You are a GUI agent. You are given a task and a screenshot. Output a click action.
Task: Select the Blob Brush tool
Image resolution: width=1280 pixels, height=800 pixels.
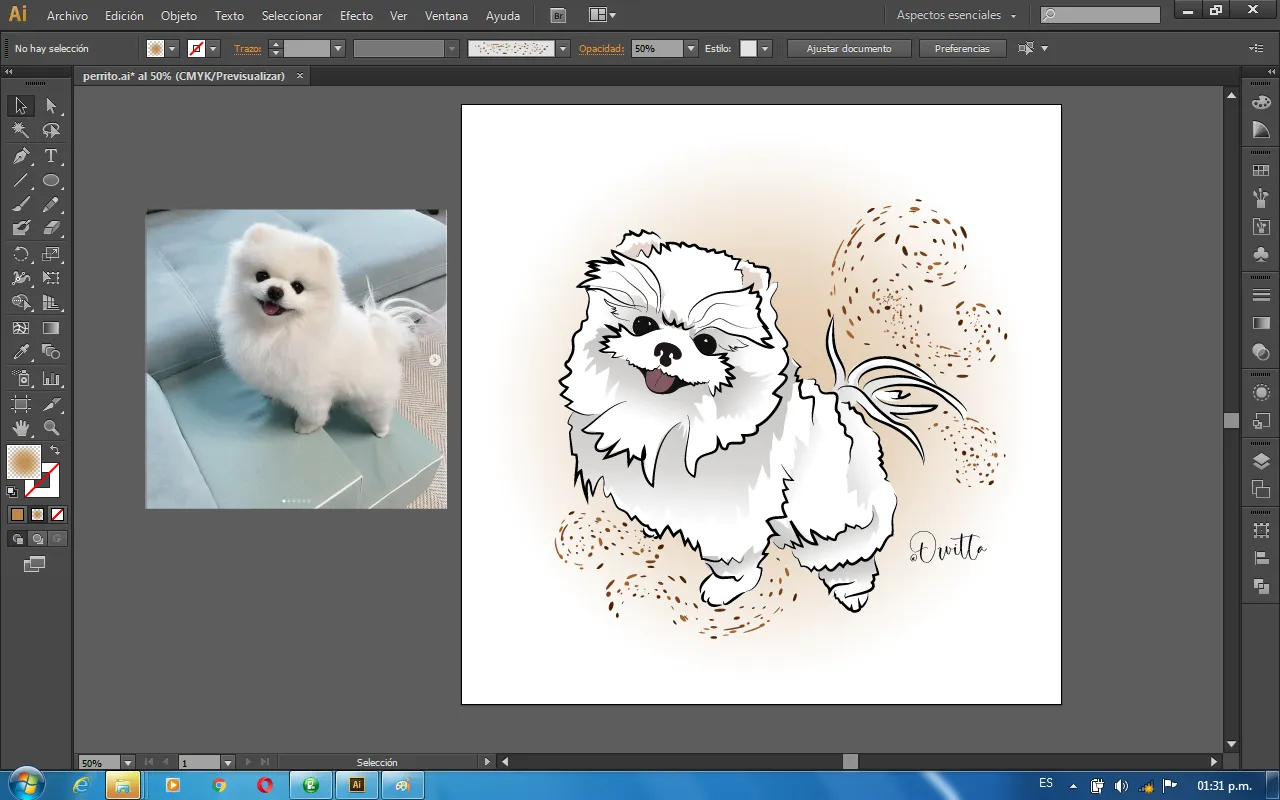coord(20,228)
